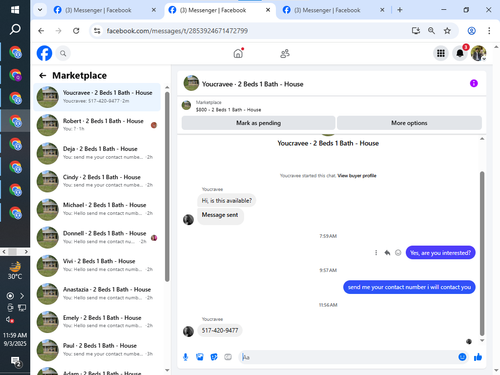
Task: Open Vivi's conversation
Action: click(97, 265)
